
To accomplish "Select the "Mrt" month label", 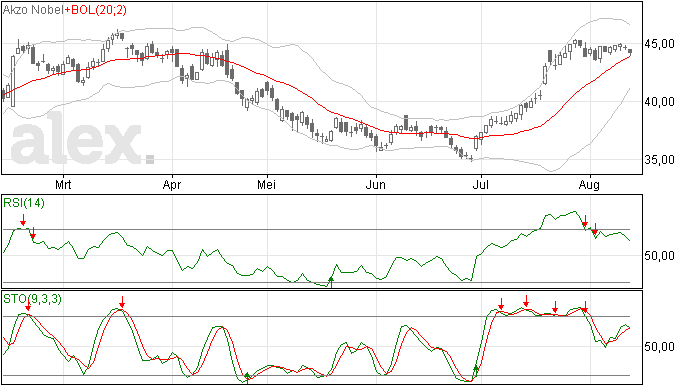I will 63,185.
